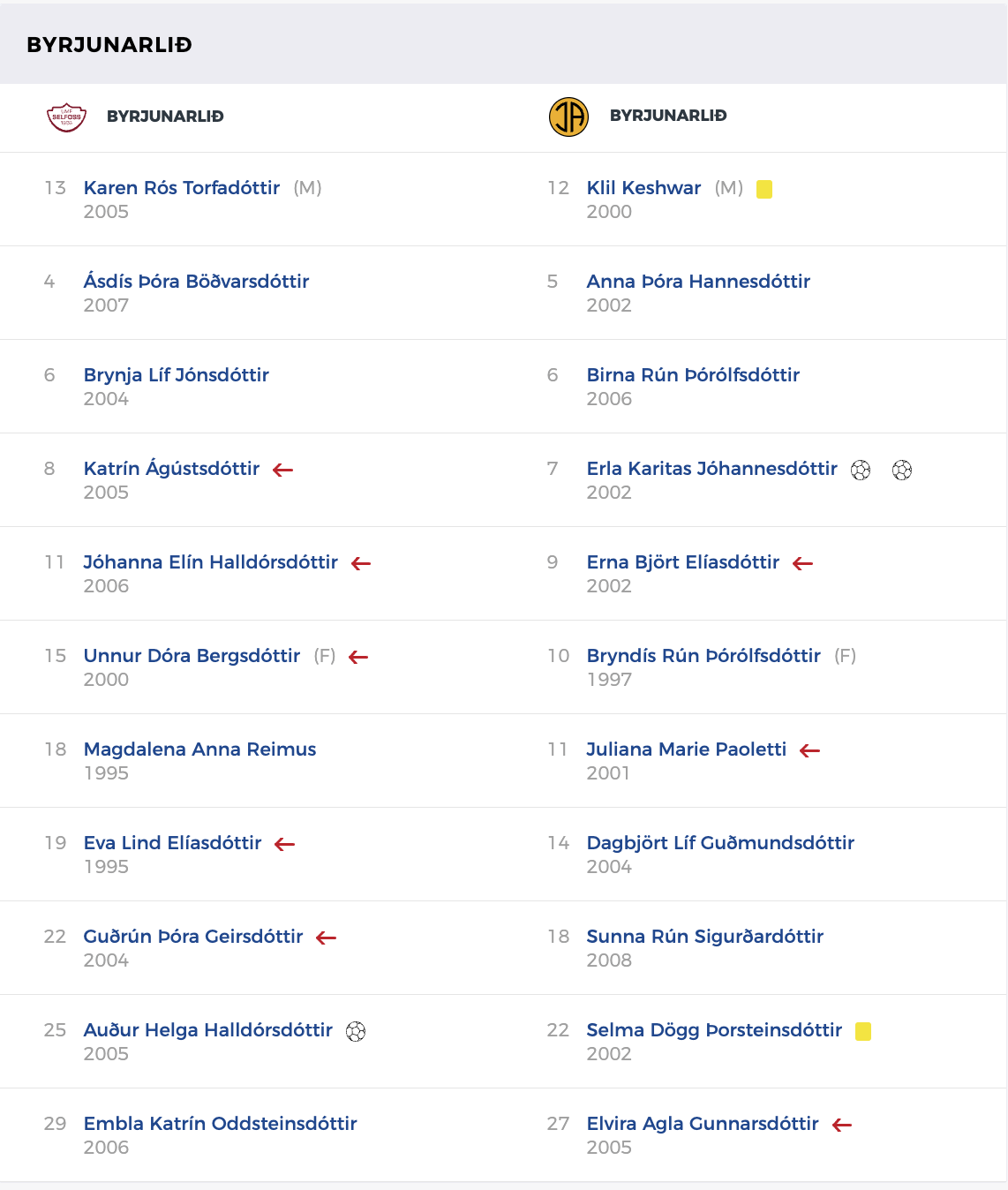This screenshot has height=1190, width=1008.
Task: Click Selma Dögg Þorsteinsdóttir's yellow card icon
Action: pyautogui.click(x=863, y=1031)
